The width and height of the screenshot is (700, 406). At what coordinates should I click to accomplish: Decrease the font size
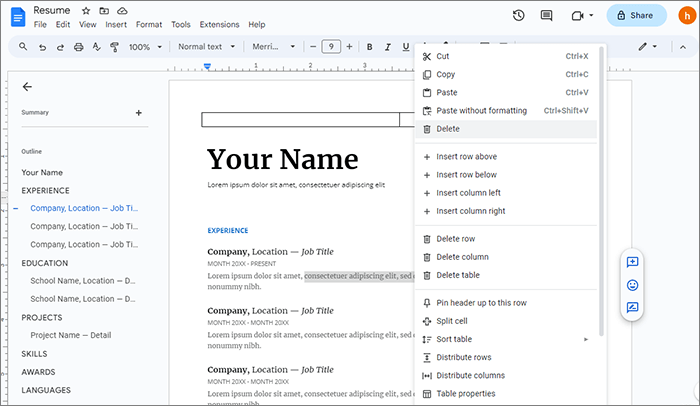[x=313, y=46]
